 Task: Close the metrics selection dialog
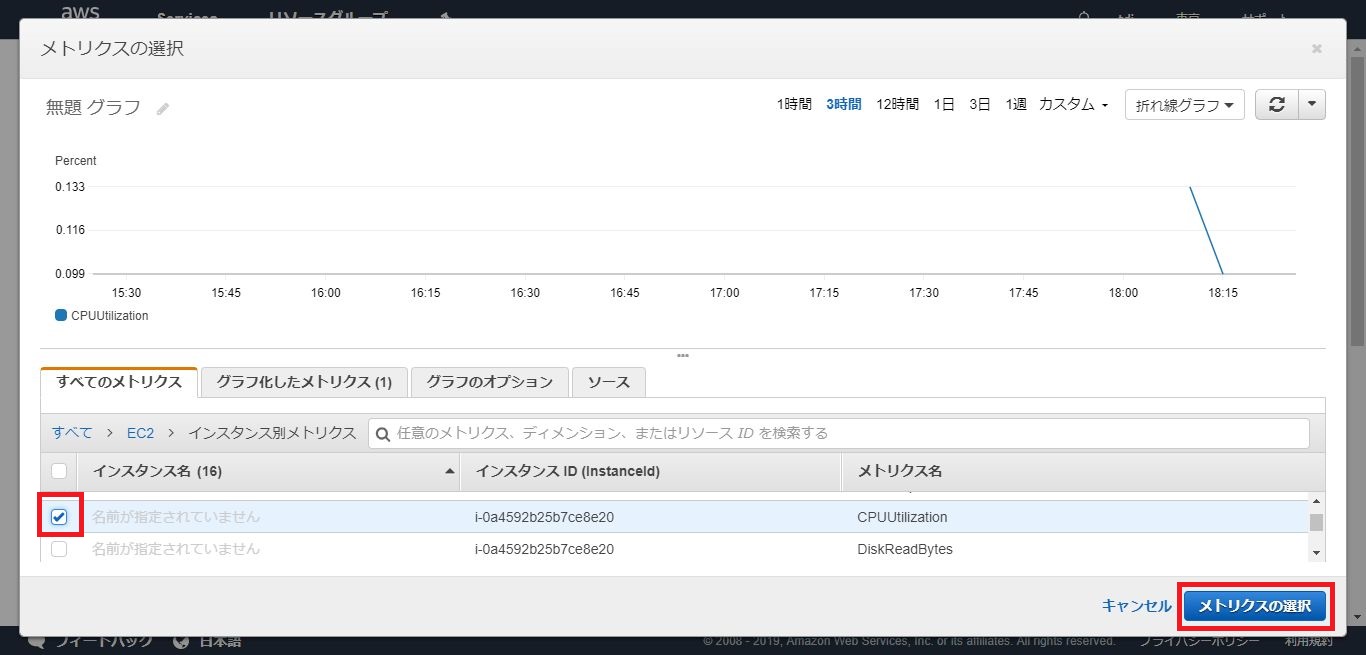pyautogui.click(x=1316, y=48)
